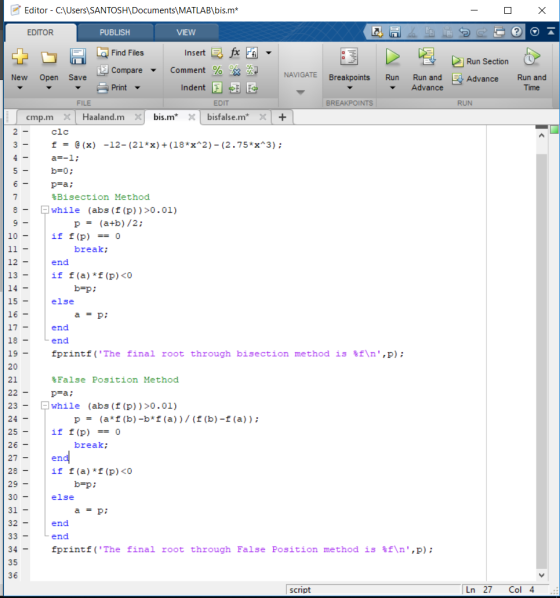Open the Haaland.m file tab
This screenshot has height=598, width=560.
[103, 117]
